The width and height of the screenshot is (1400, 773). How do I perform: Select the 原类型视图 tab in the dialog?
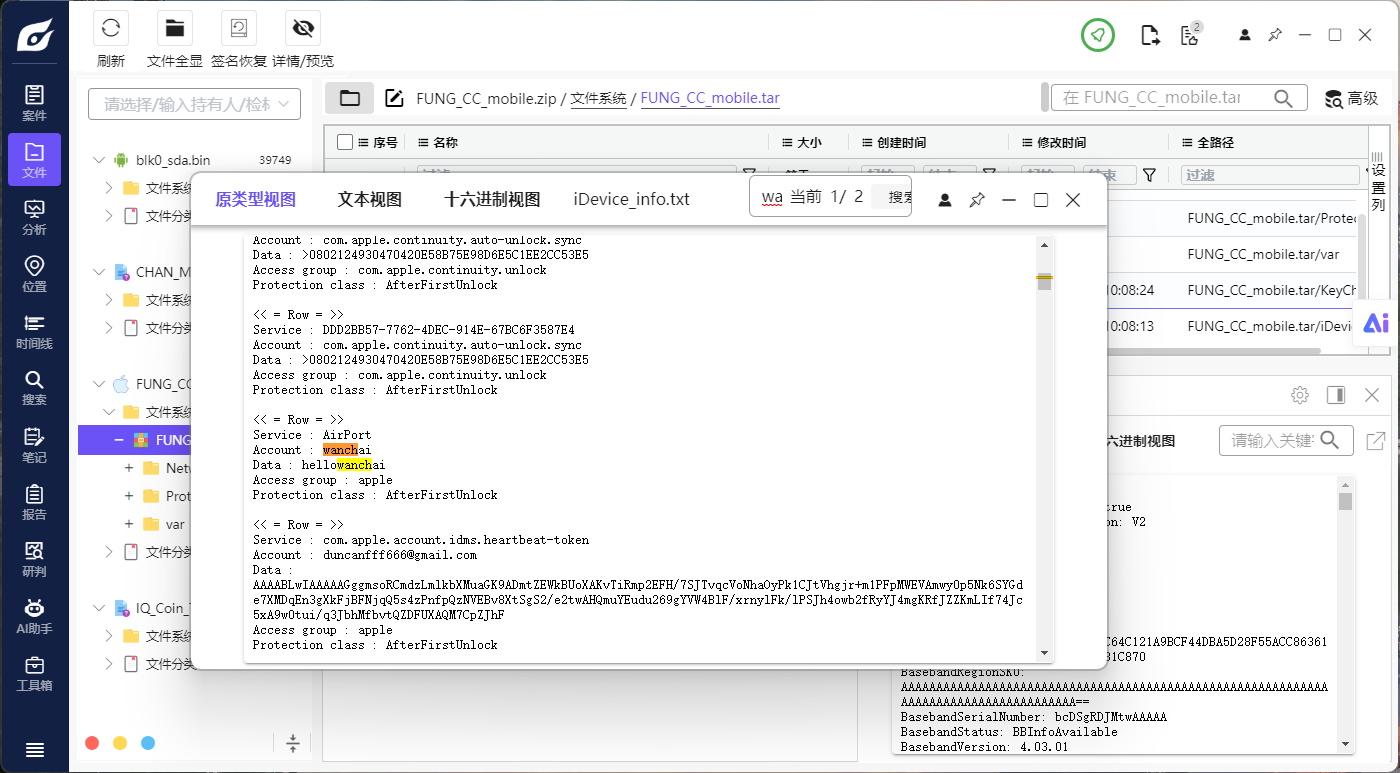(x=256, y=199)
